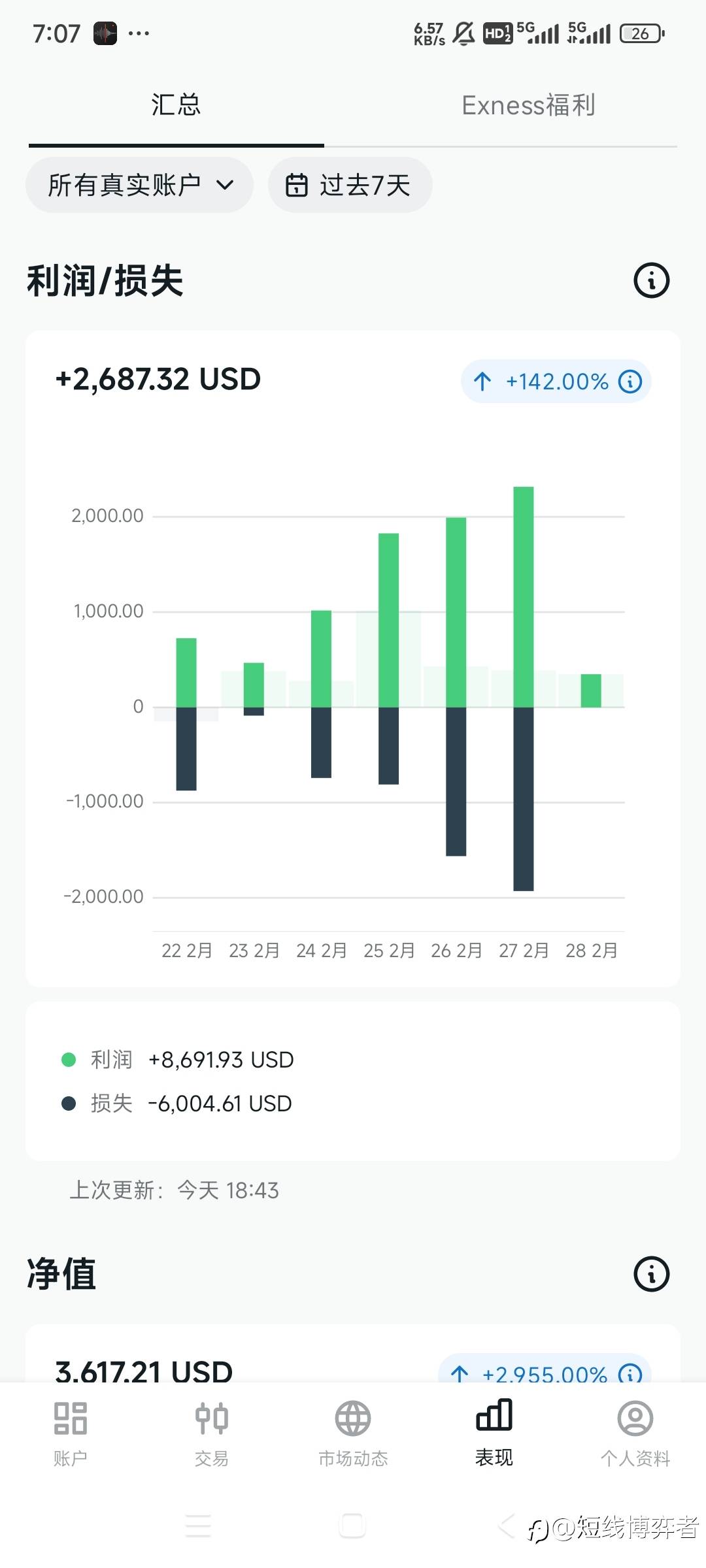The height and width of the screenshot is (1568, 706).
Task: Open the Markets globe icon
Action: click(353, 1419)
